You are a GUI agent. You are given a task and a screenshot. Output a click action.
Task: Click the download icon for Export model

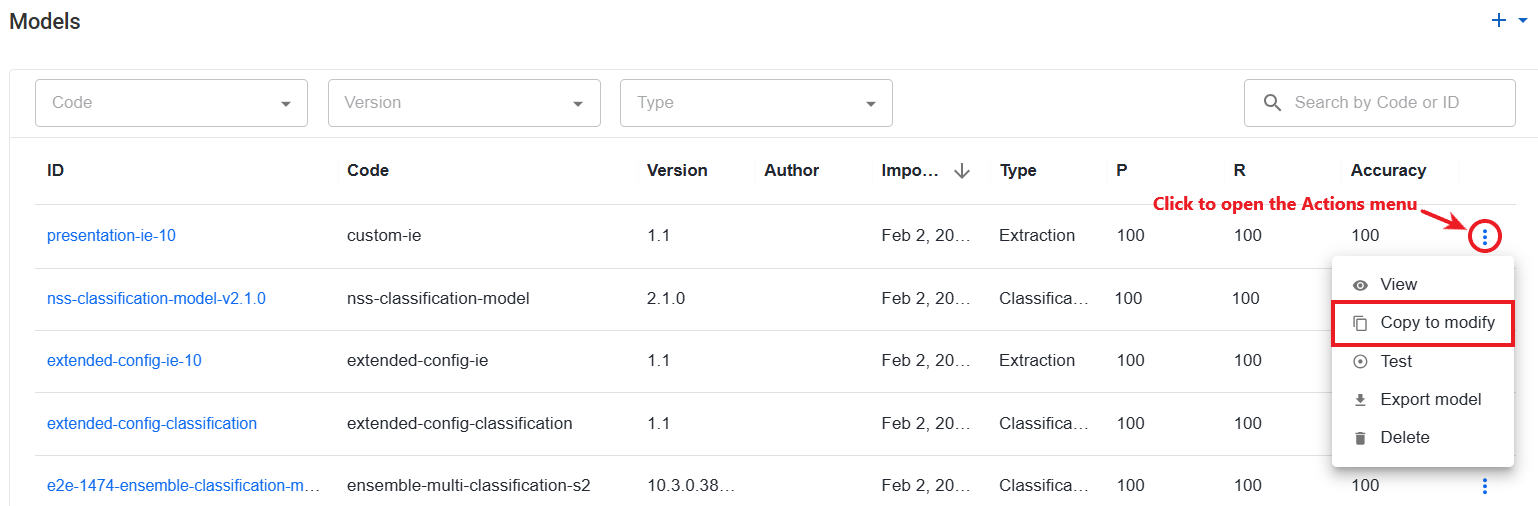1360,400
